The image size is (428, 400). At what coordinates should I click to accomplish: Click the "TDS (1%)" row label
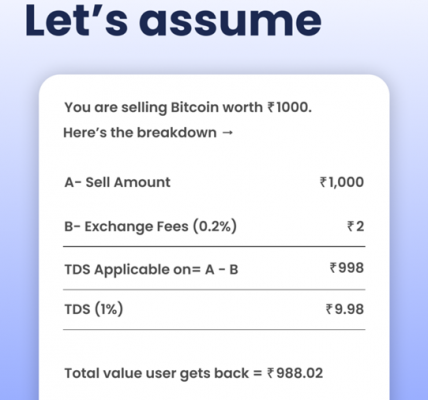[94, 309]
